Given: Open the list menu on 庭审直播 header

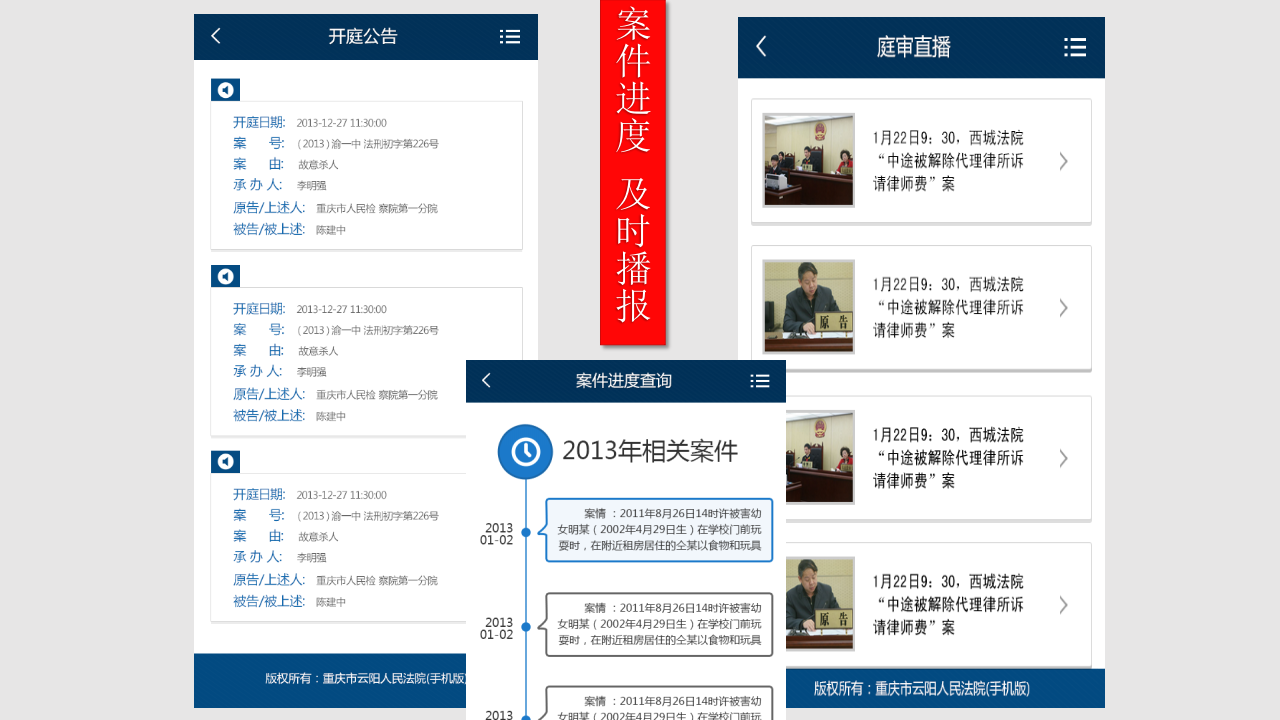Looking at the screenshot, I should [x=1075, y=46].
